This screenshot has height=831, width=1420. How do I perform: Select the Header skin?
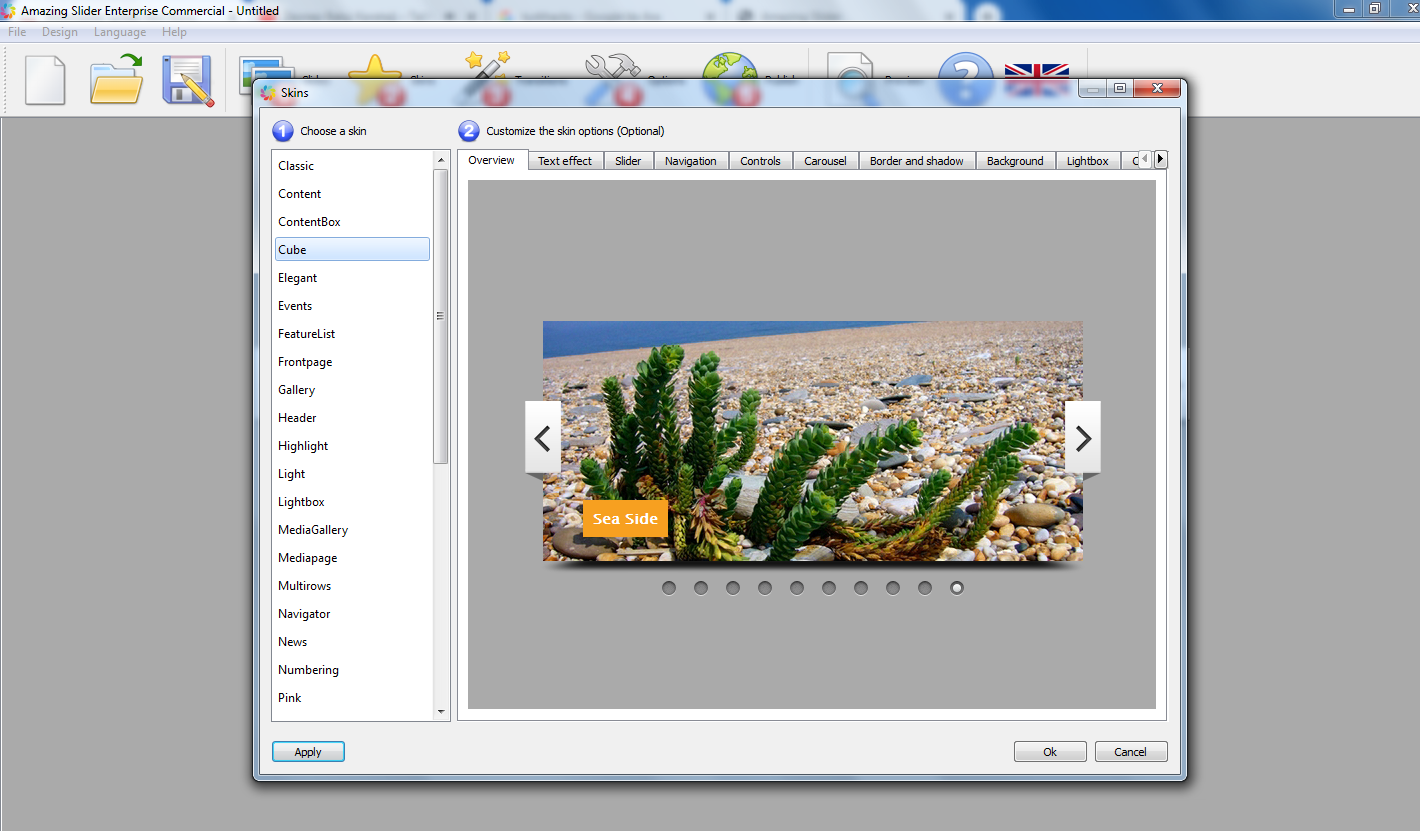[x=353, y=418]
